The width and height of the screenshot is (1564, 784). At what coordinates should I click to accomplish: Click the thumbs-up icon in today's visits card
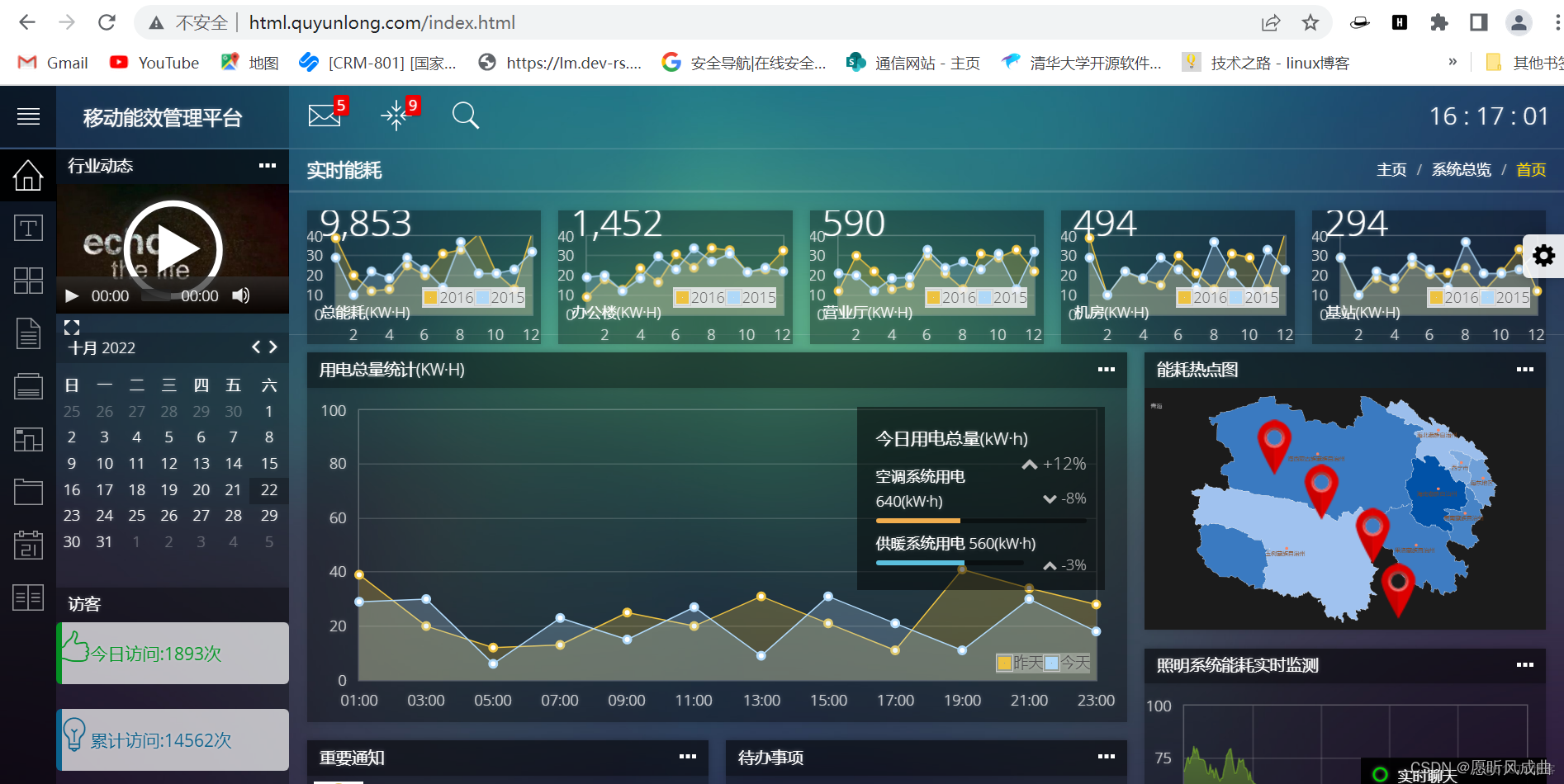tap(75, 648)
